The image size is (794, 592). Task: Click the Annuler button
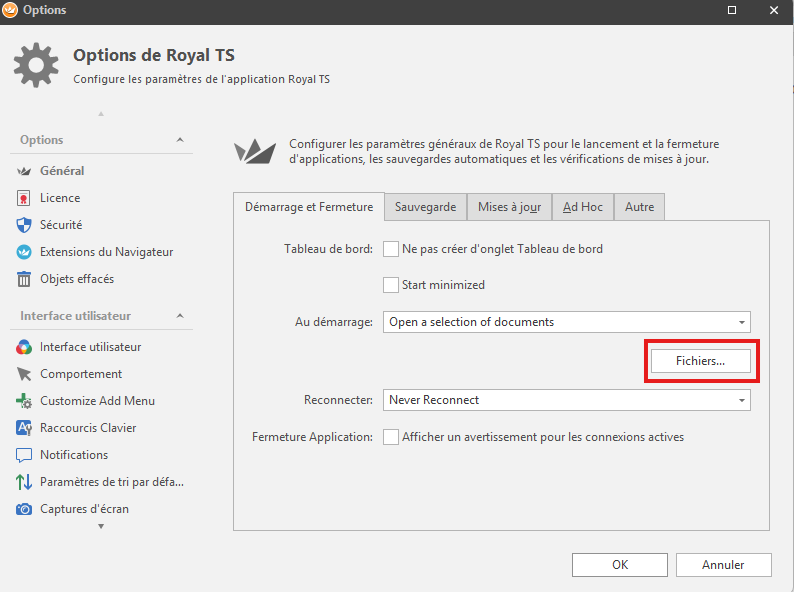(724, 565)
